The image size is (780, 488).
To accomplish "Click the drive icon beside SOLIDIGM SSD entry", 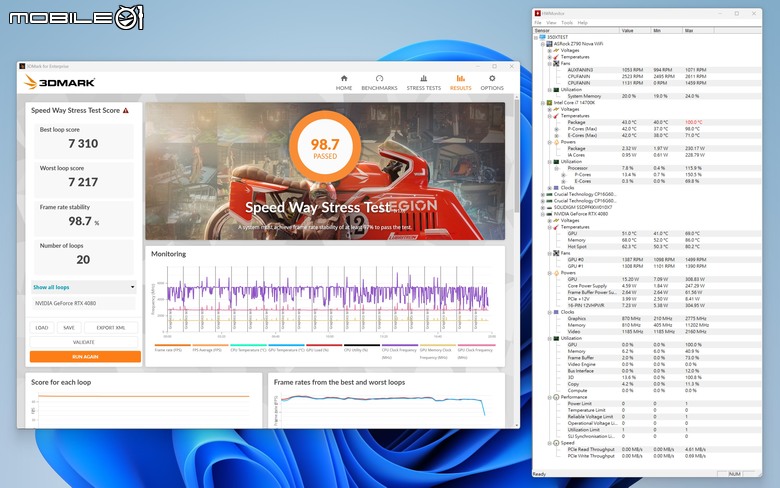I will (549, 207).
